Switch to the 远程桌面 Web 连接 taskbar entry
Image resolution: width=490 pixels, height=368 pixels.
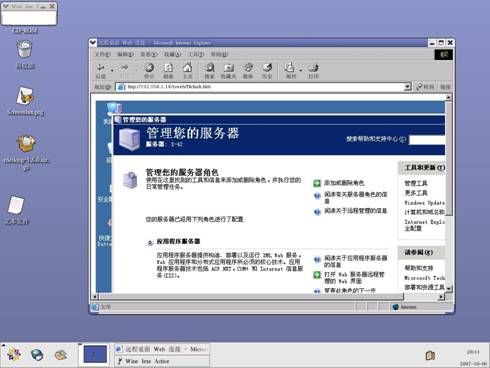(162, 349)
